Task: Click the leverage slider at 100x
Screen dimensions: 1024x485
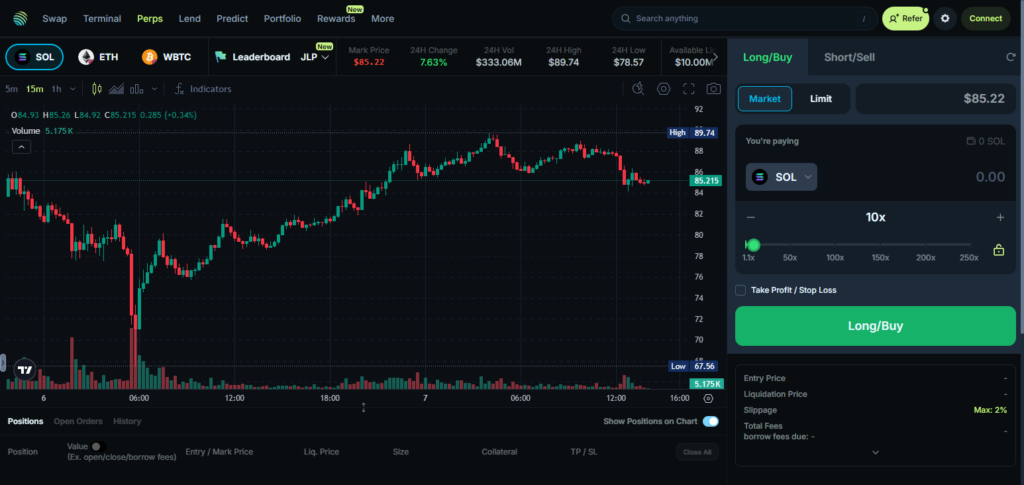Action: pyautogui.click(x=835, y=245)
